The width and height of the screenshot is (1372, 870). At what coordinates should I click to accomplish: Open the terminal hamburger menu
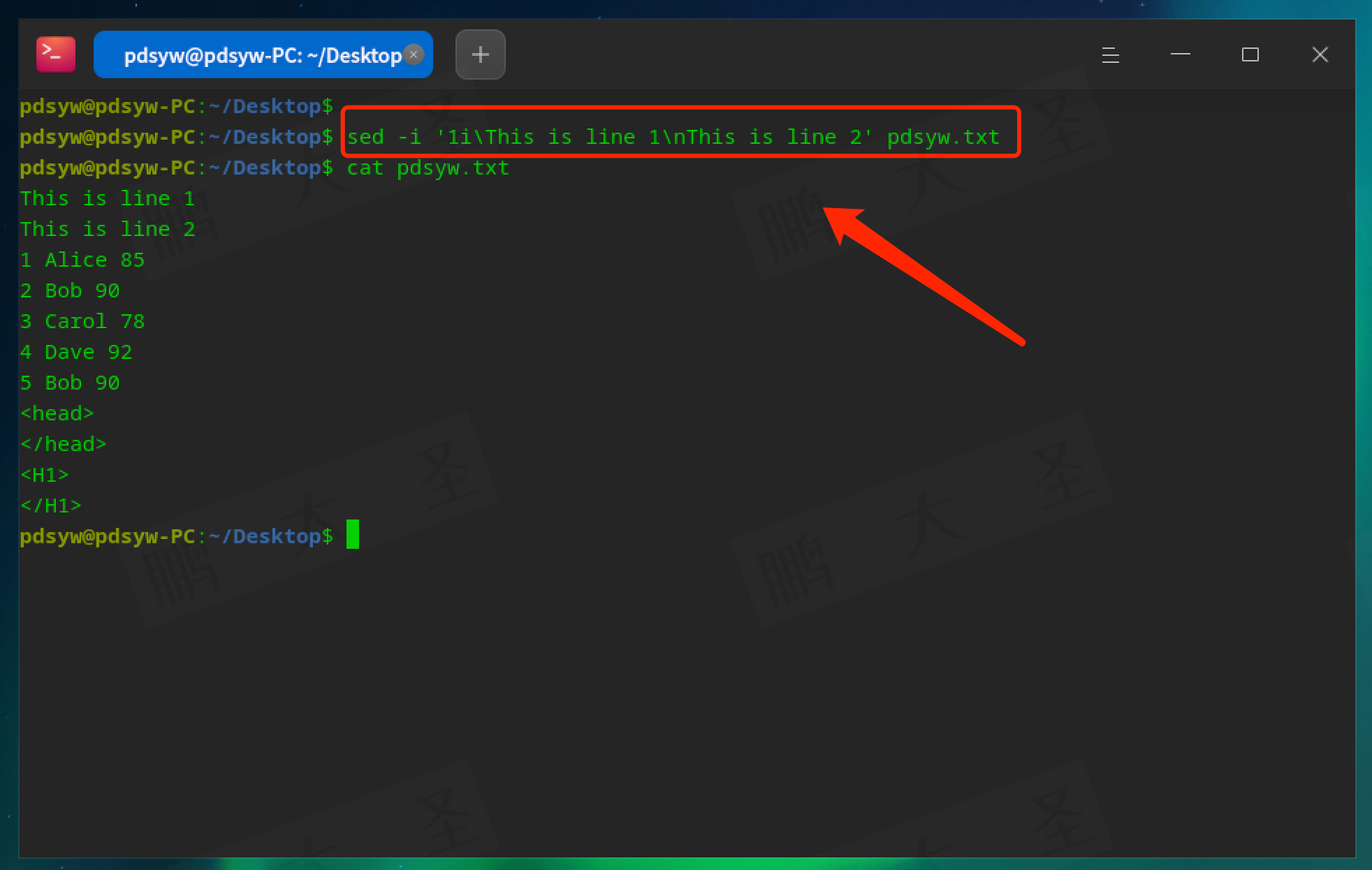(x=1110, y=55)
